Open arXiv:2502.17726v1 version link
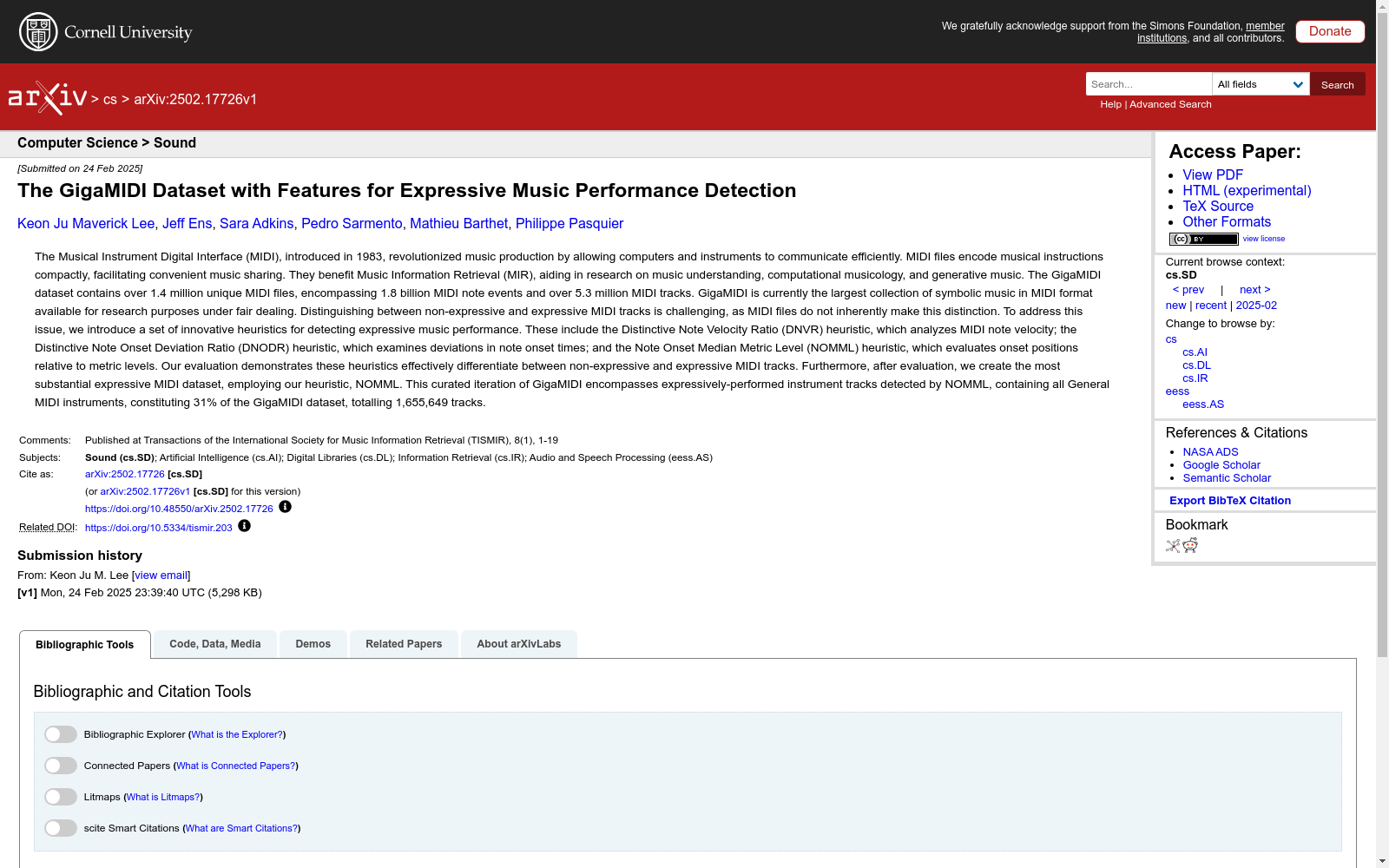Screen dimensions: 1389x868 coord(145,491)
